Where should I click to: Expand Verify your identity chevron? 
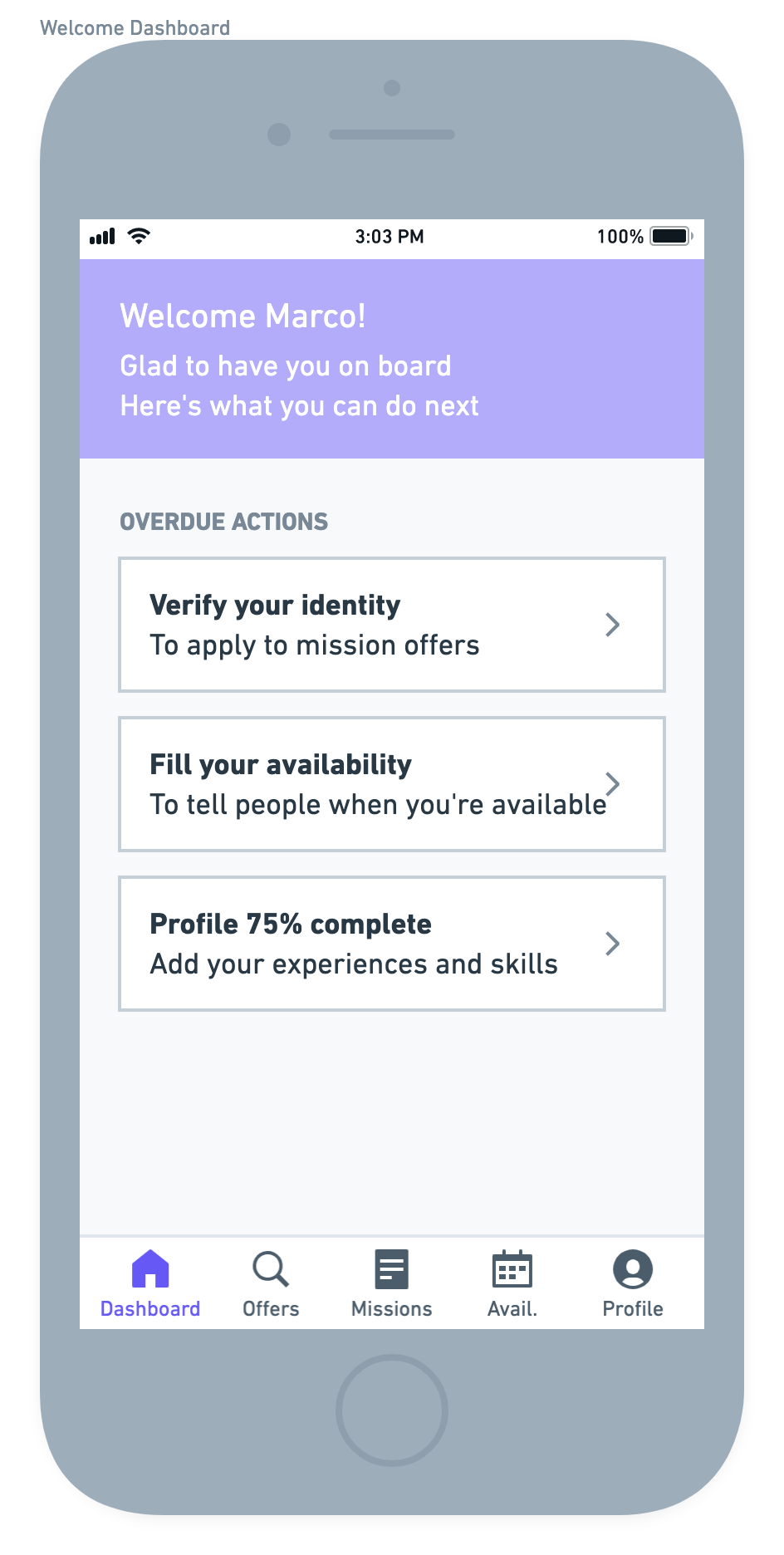[613, 625]
